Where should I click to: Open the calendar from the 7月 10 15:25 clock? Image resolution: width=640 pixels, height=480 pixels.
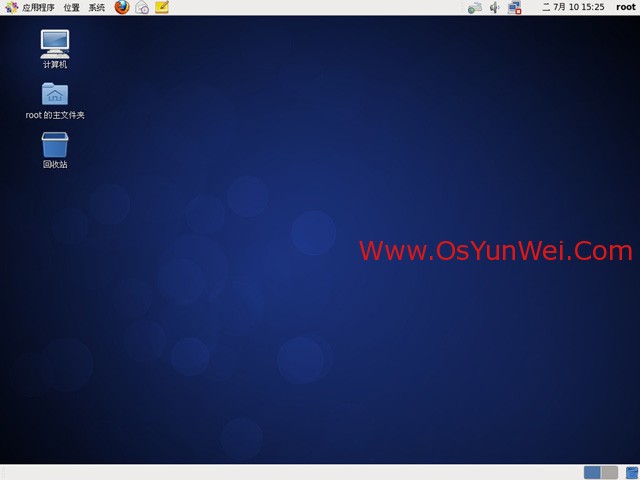(x=573, y=7)
